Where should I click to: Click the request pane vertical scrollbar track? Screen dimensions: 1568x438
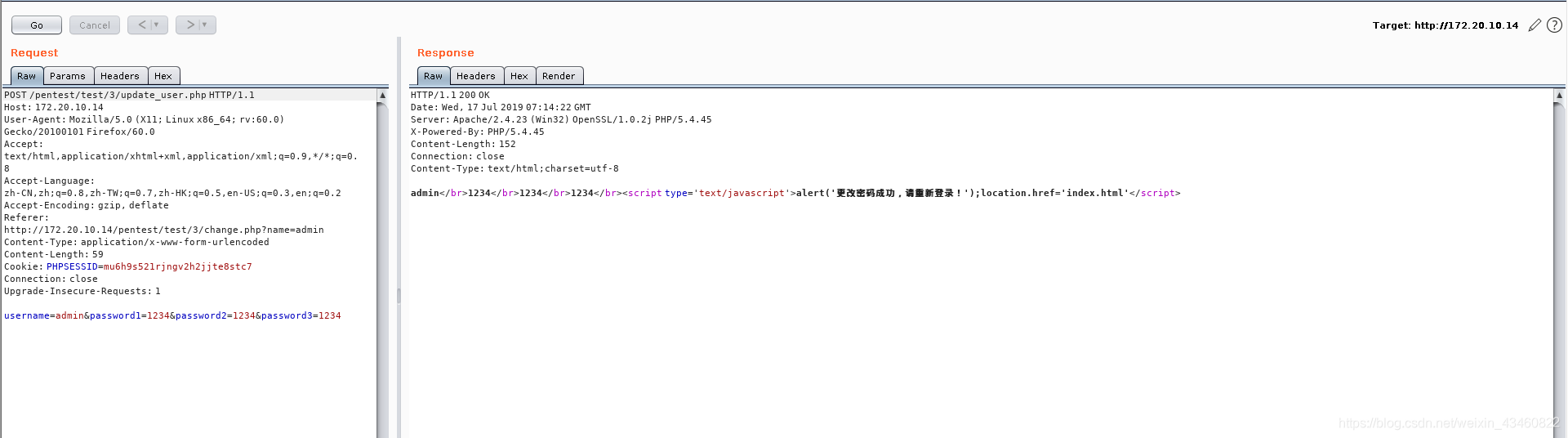382,270
